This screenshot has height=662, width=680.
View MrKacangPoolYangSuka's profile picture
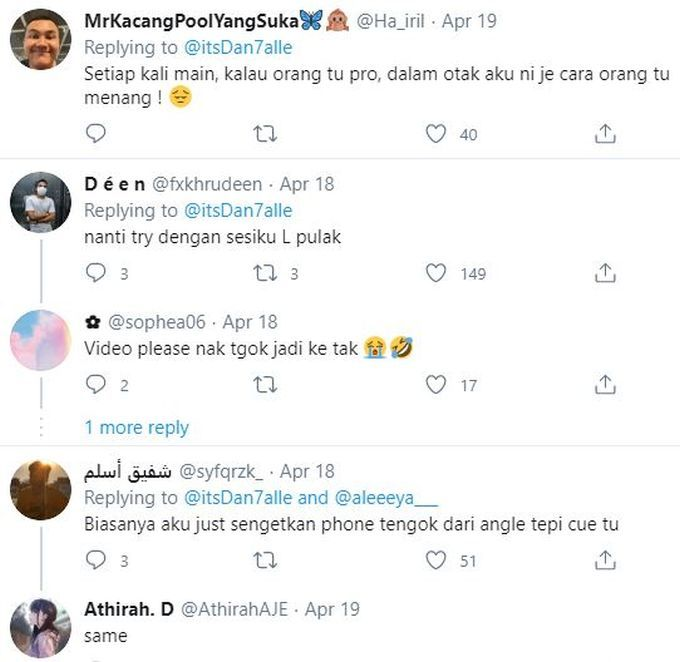[x=40, y=39]
